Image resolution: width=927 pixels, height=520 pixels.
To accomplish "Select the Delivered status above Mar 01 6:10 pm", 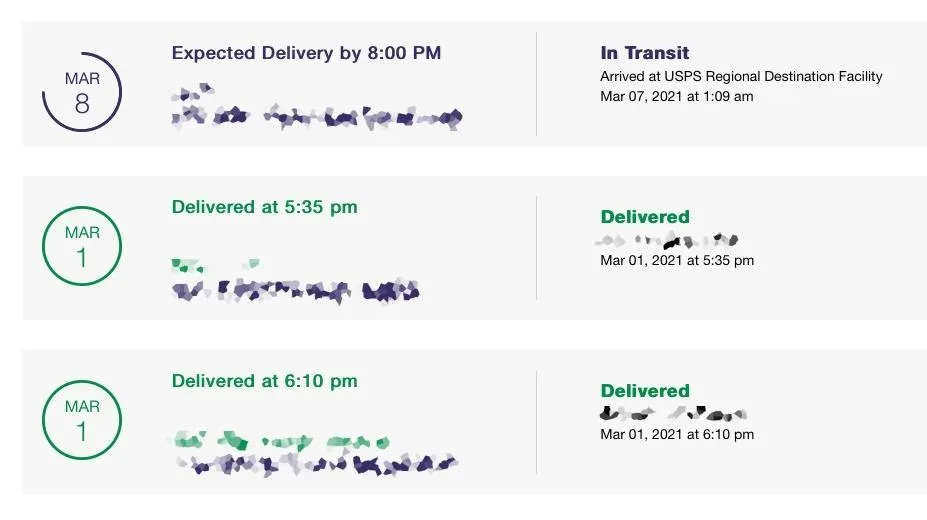I will (x=644, y=391).
